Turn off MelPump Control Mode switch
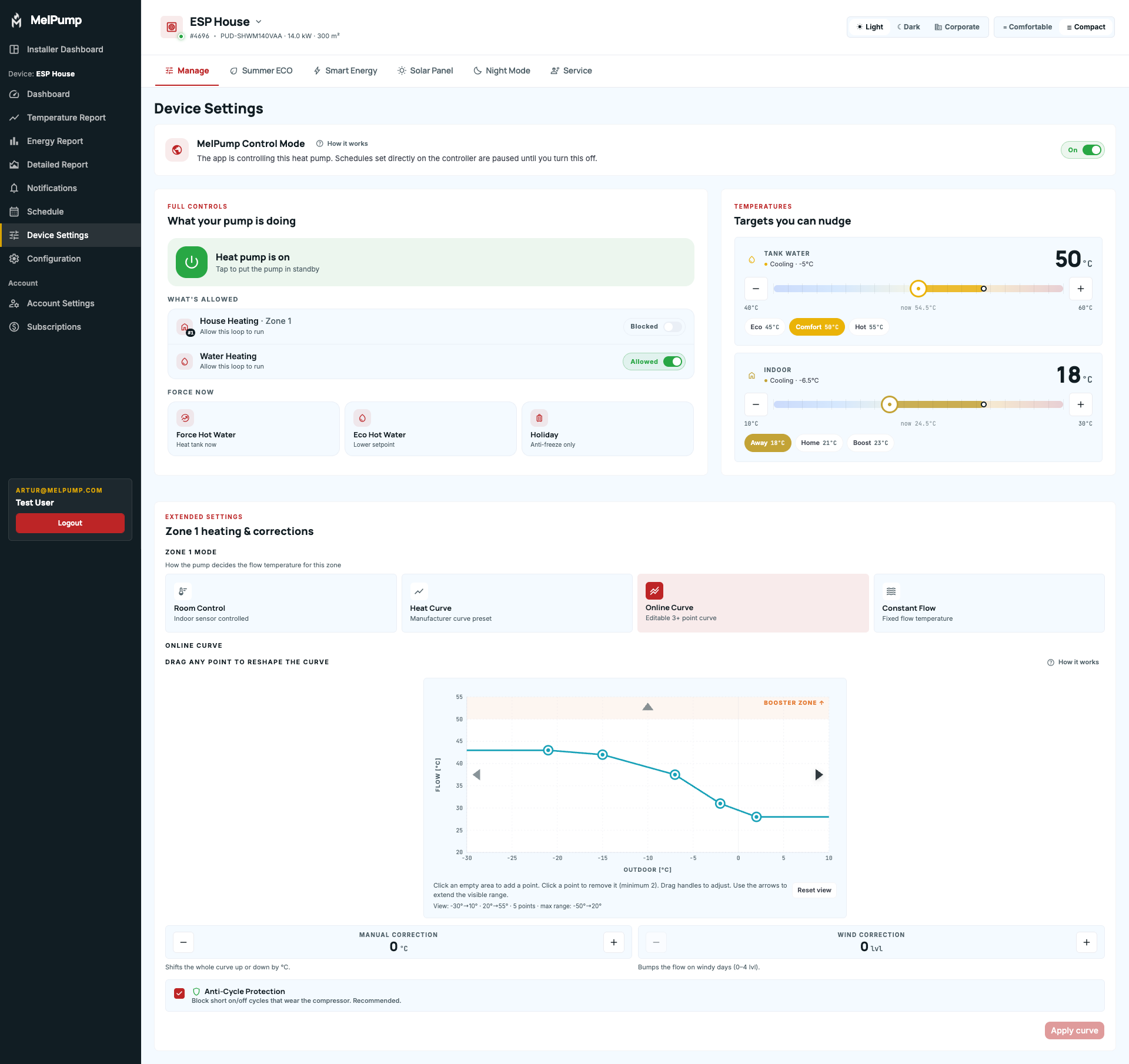The image size is (1129, 1064). click(x=1092, y=150)
